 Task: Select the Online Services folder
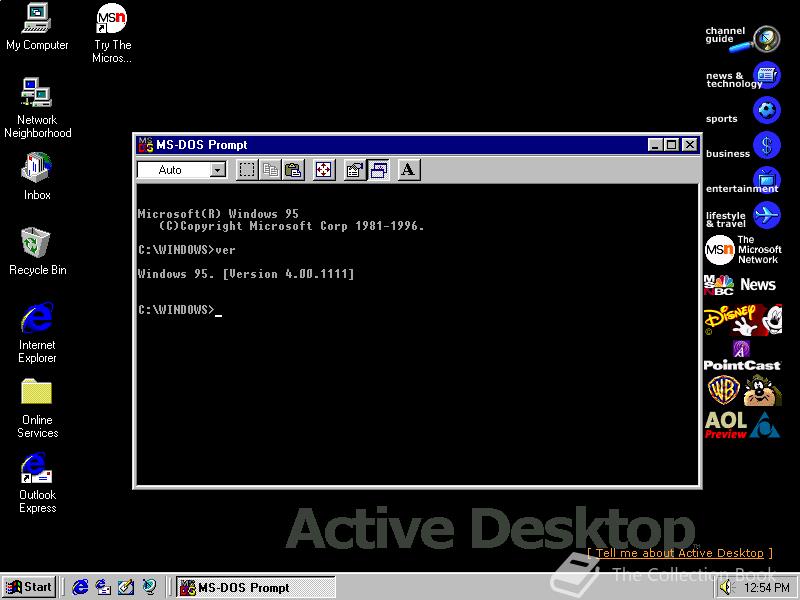pyautogui.click(x=37, y=408)
